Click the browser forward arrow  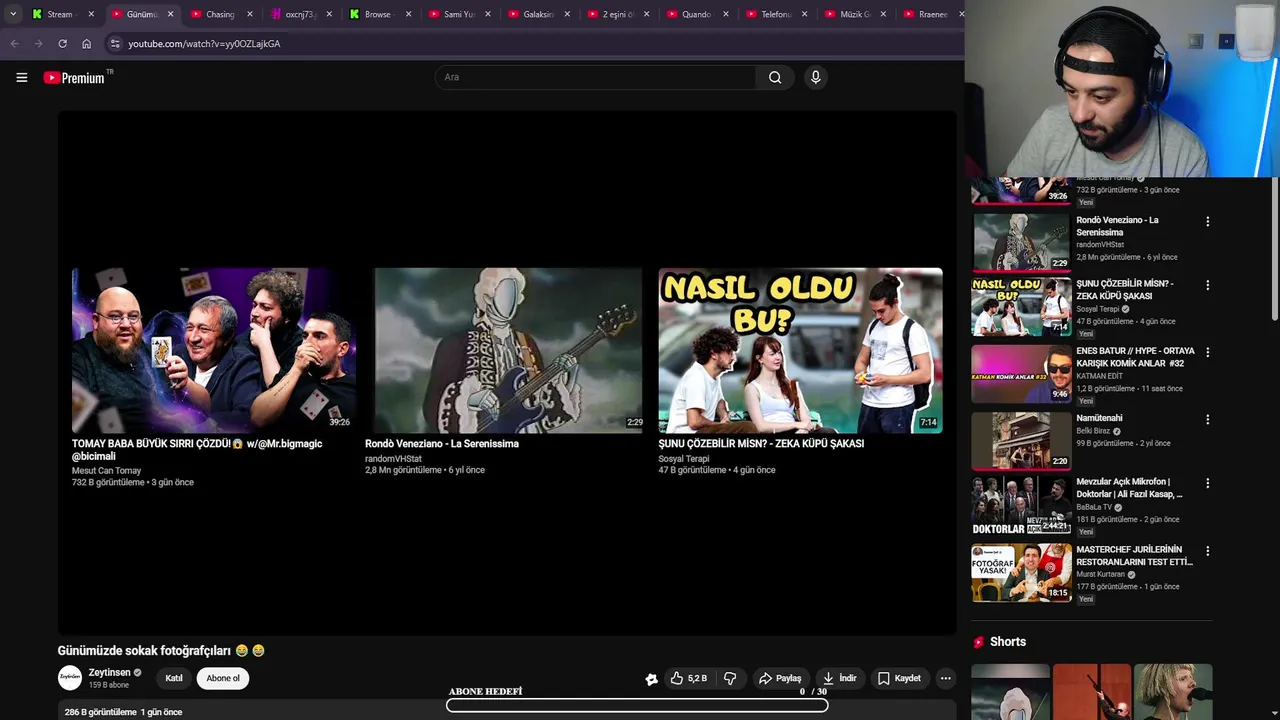pyautogui.click(x=38, y=44)
